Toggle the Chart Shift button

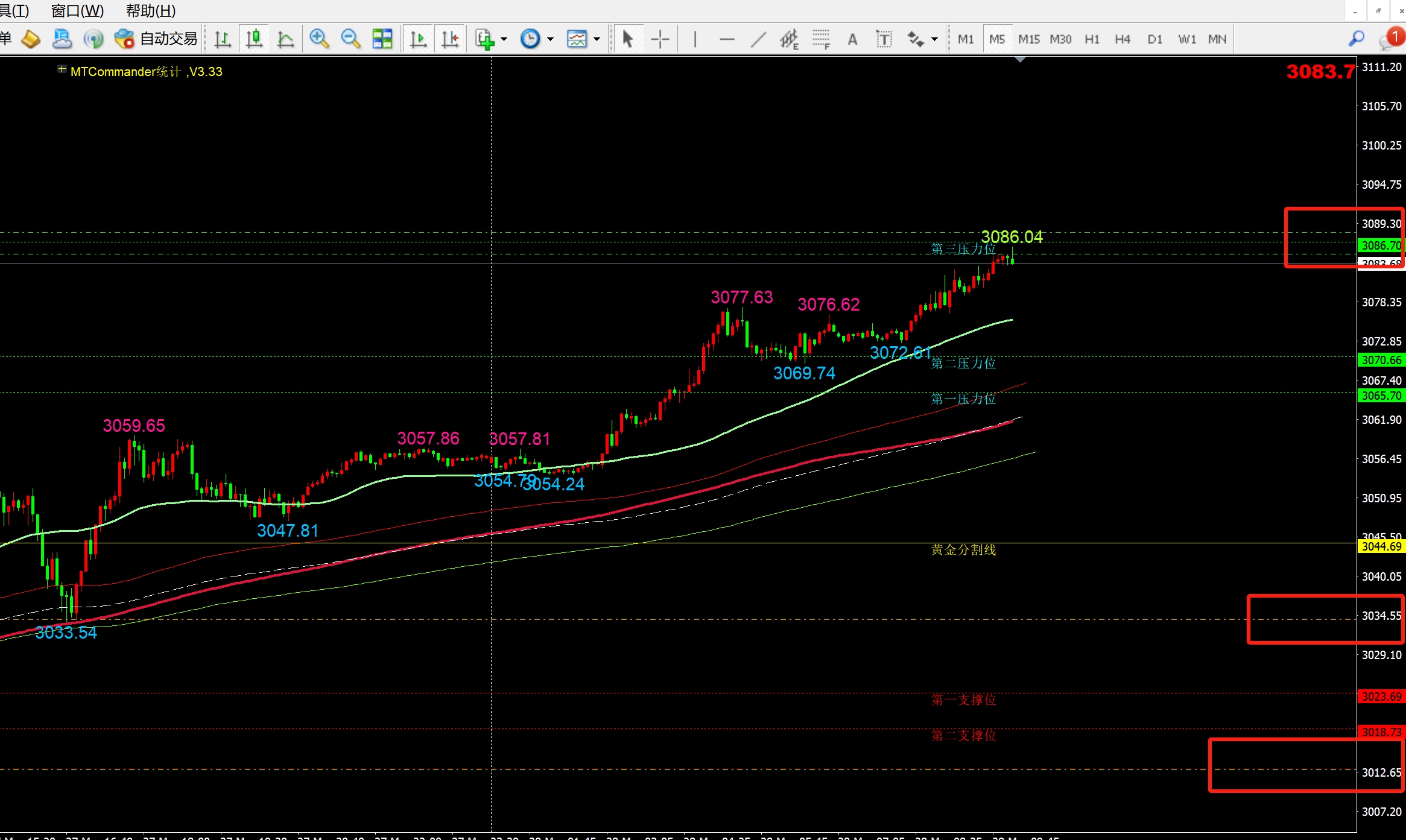[449, 39]
